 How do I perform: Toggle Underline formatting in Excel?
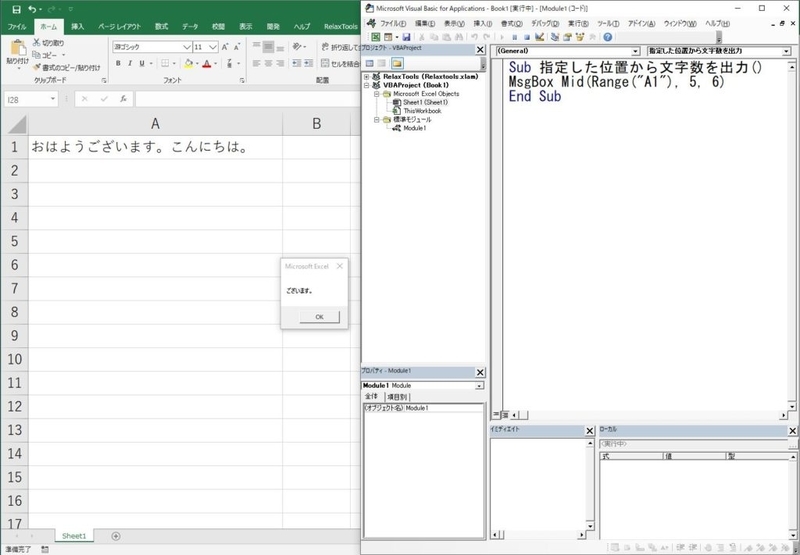(x=142, y=63)
